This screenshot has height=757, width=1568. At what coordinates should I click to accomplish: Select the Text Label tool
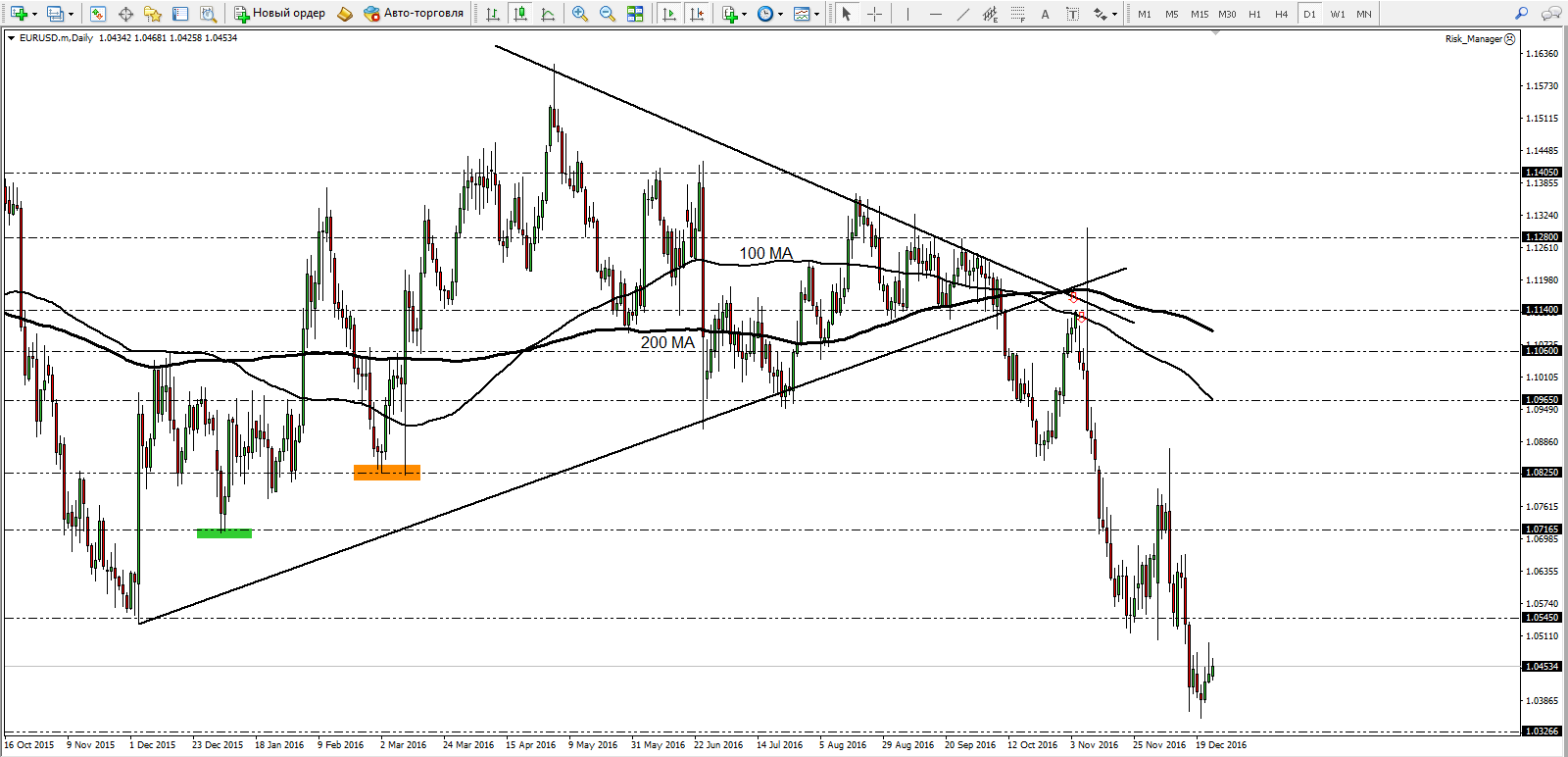[x=1073, y=14]
